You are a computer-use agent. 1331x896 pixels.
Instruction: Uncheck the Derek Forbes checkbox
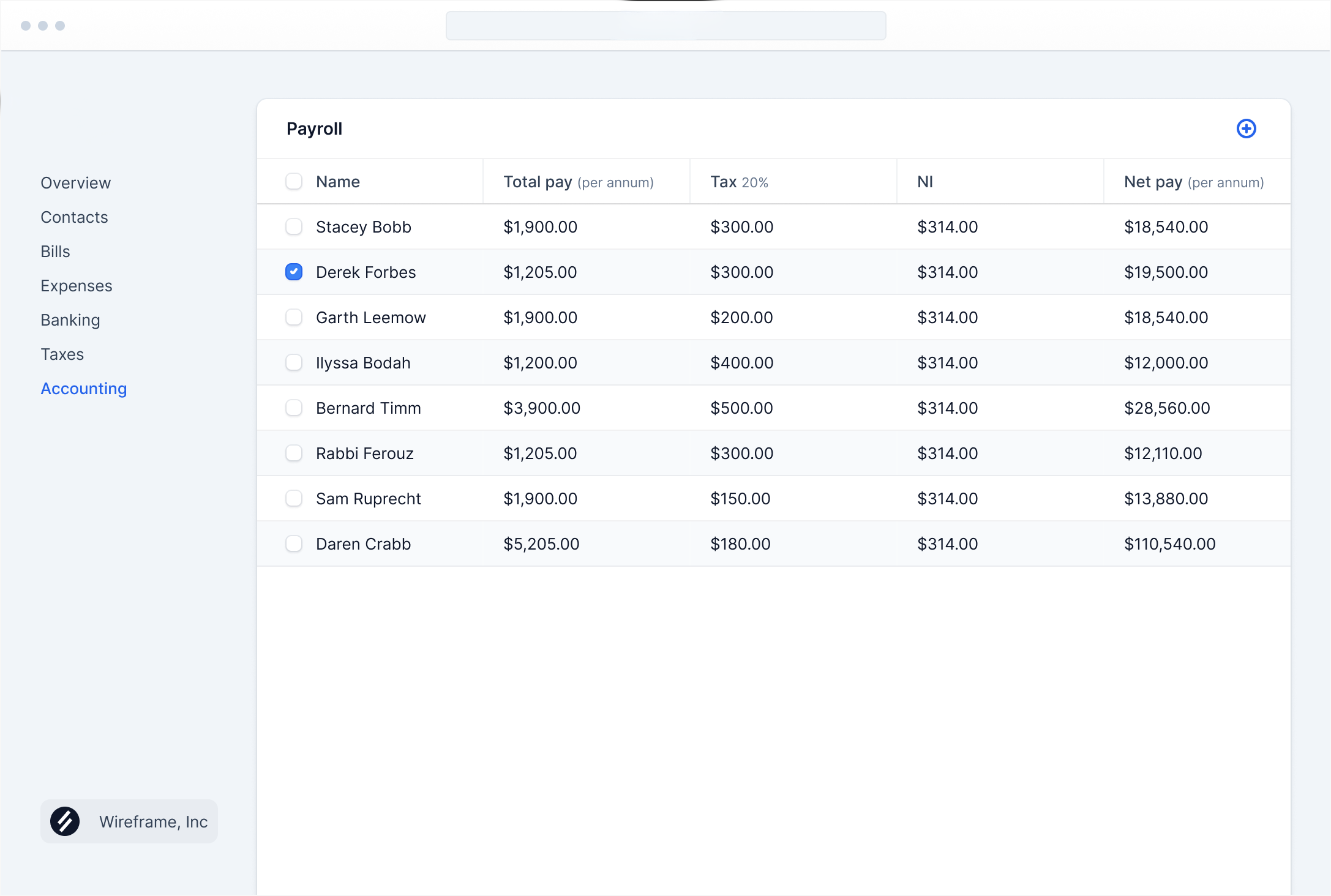click(294, 272)
